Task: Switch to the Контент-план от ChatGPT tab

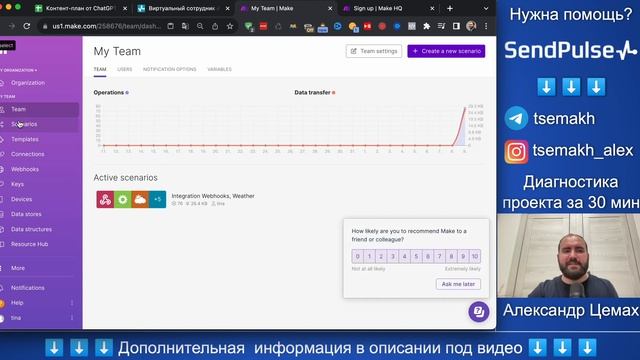Action: [x=81, y=8]
